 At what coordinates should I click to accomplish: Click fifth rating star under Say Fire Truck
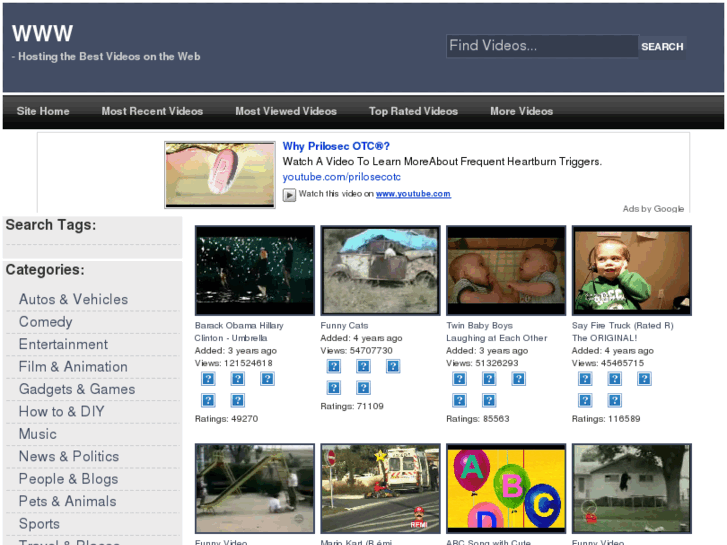(x=614, y=400)
